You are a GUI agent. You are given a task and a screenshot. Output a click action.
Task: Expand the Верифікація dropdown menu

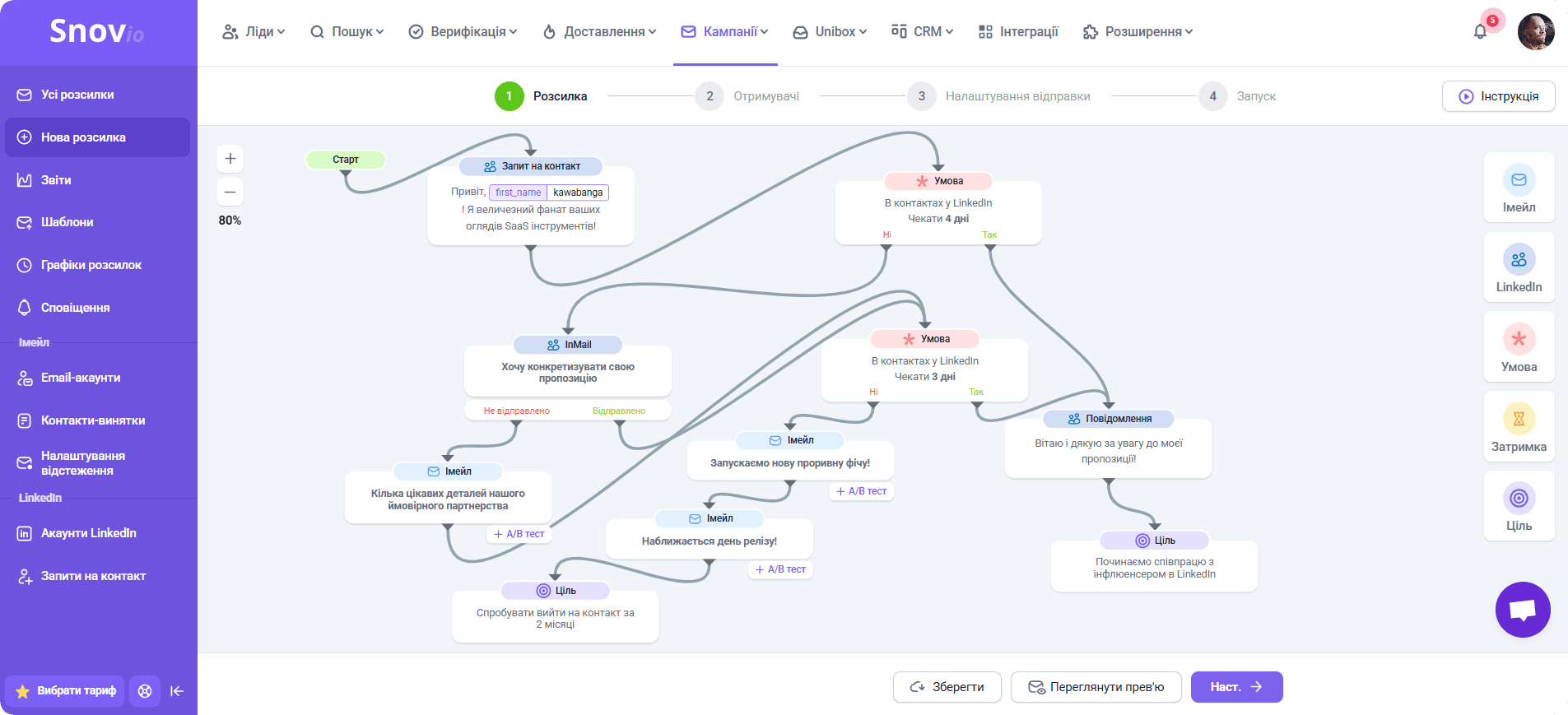(x=463, y=31)
